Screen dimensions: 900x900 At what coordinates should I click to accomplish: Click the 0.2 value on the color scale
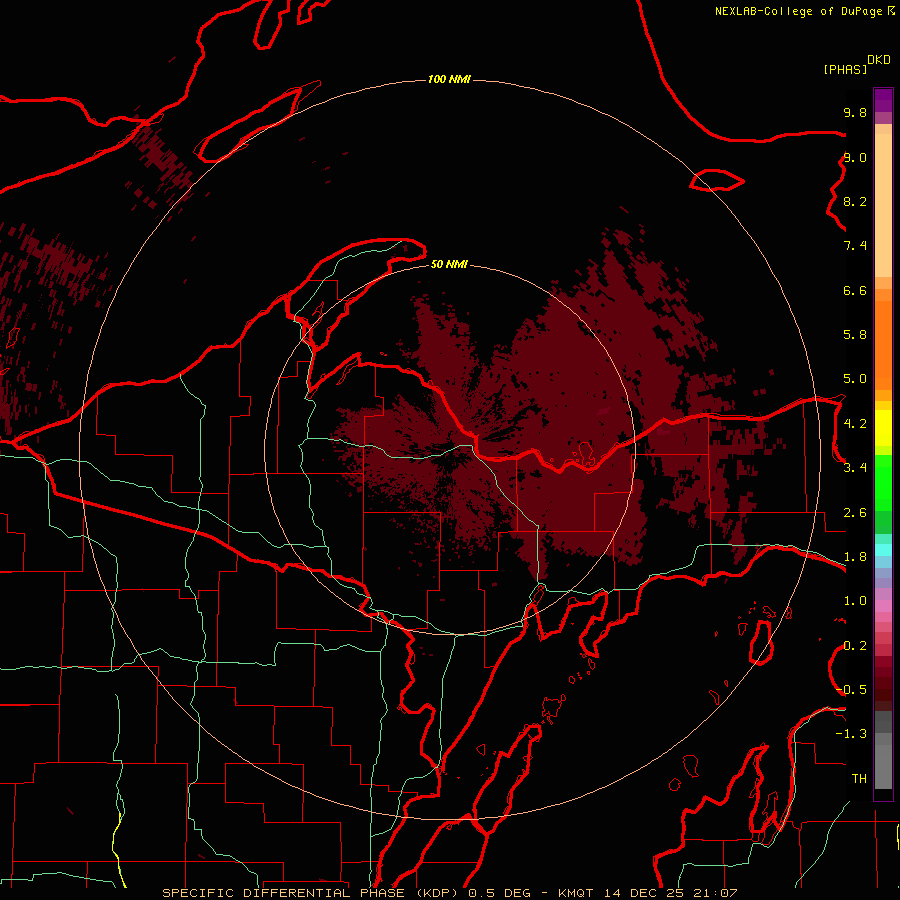pos(855,646)
